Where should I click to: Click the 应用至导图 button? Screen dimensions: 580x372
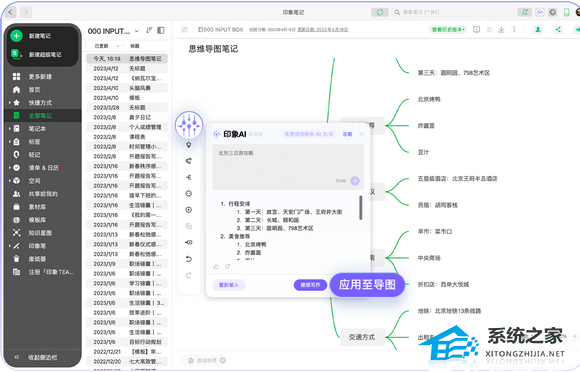[367, 285]
